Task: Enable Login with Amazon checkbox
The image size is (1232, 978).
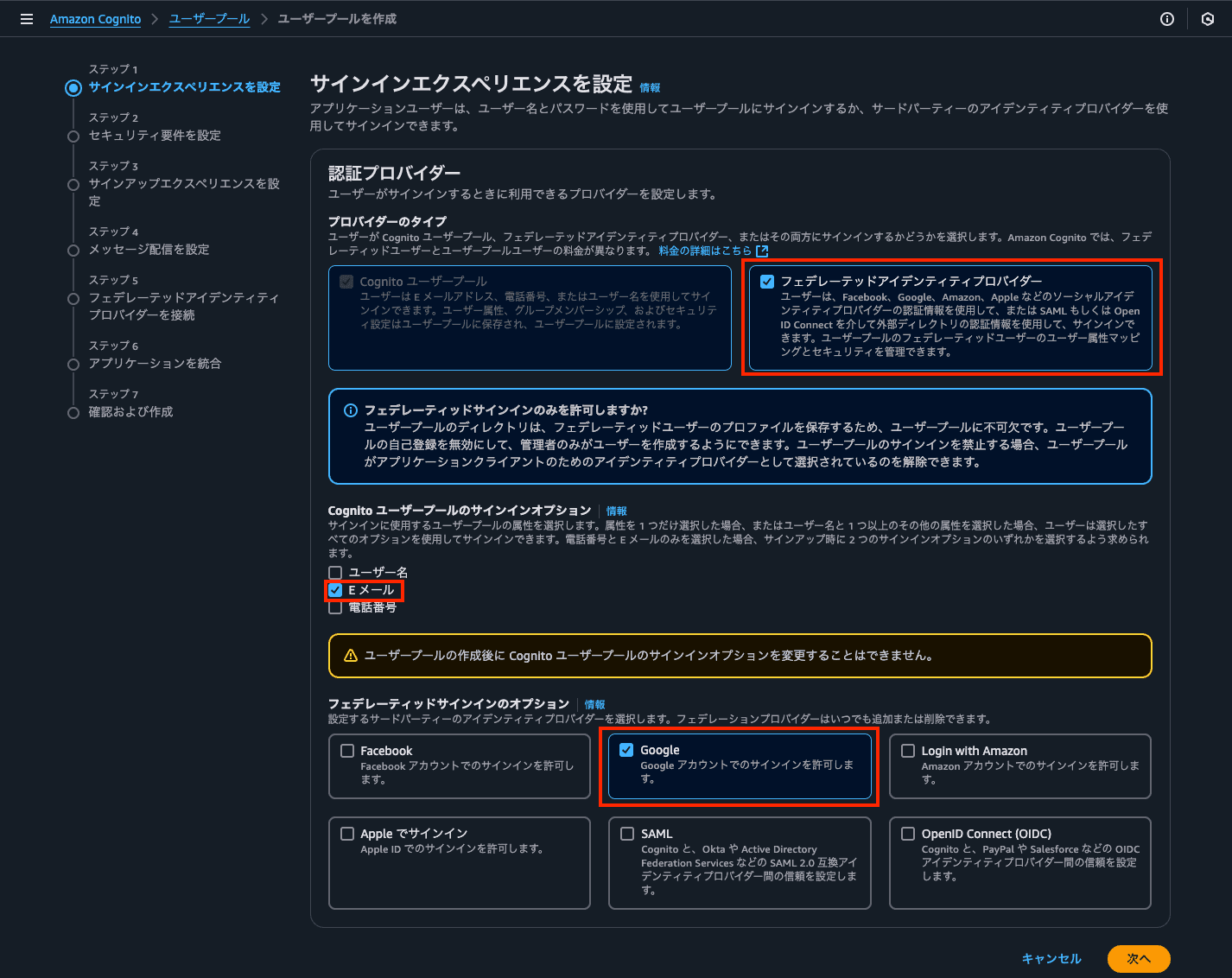Action: click(x=908, y=751)
